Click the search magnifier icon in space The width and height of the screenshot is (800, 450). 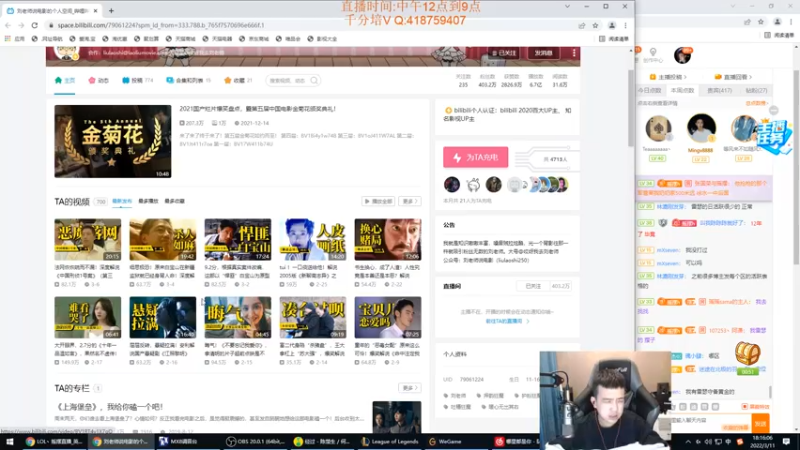click(x=314, y=81)
